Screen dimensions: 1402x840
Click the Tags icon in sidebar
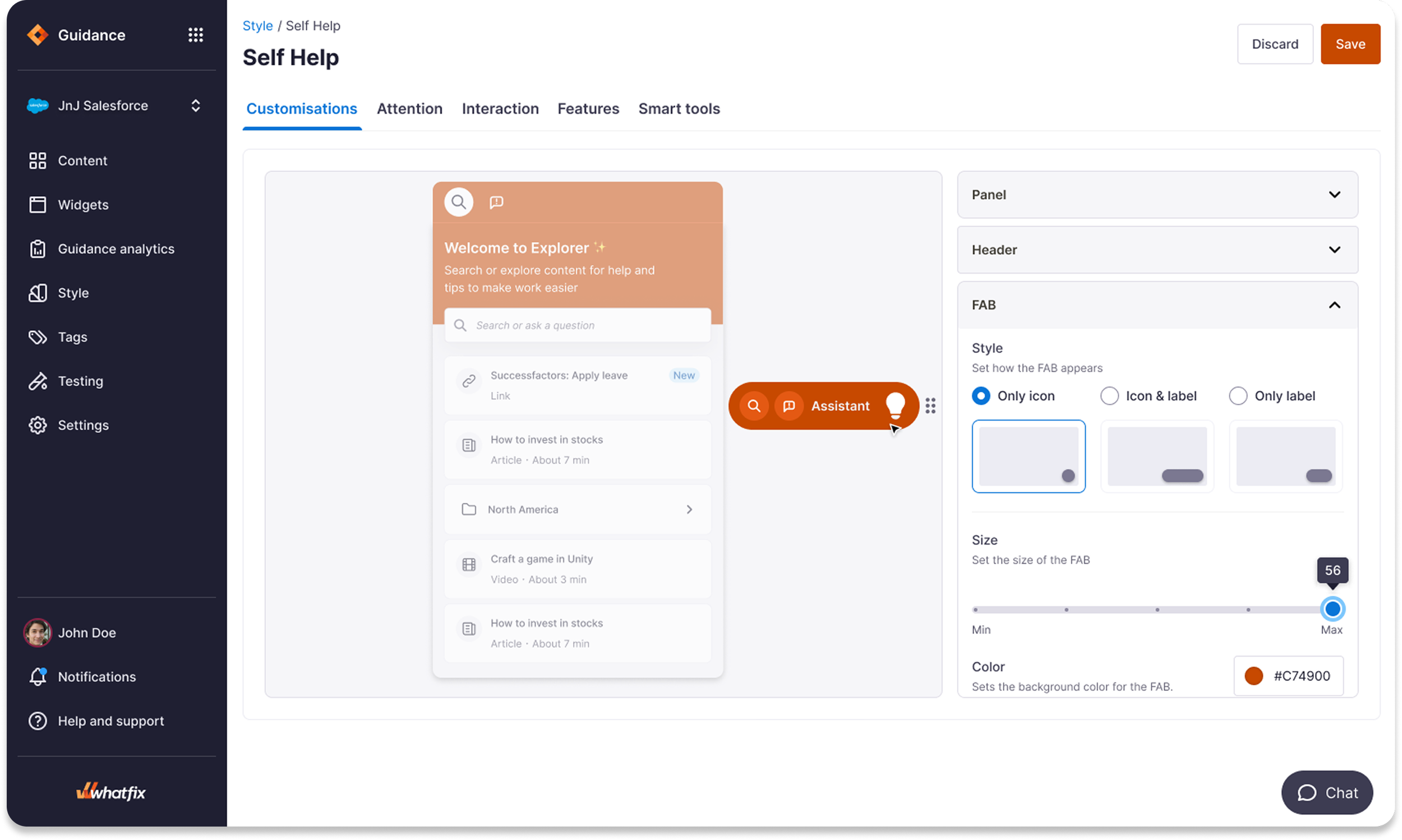coord(38,338)
